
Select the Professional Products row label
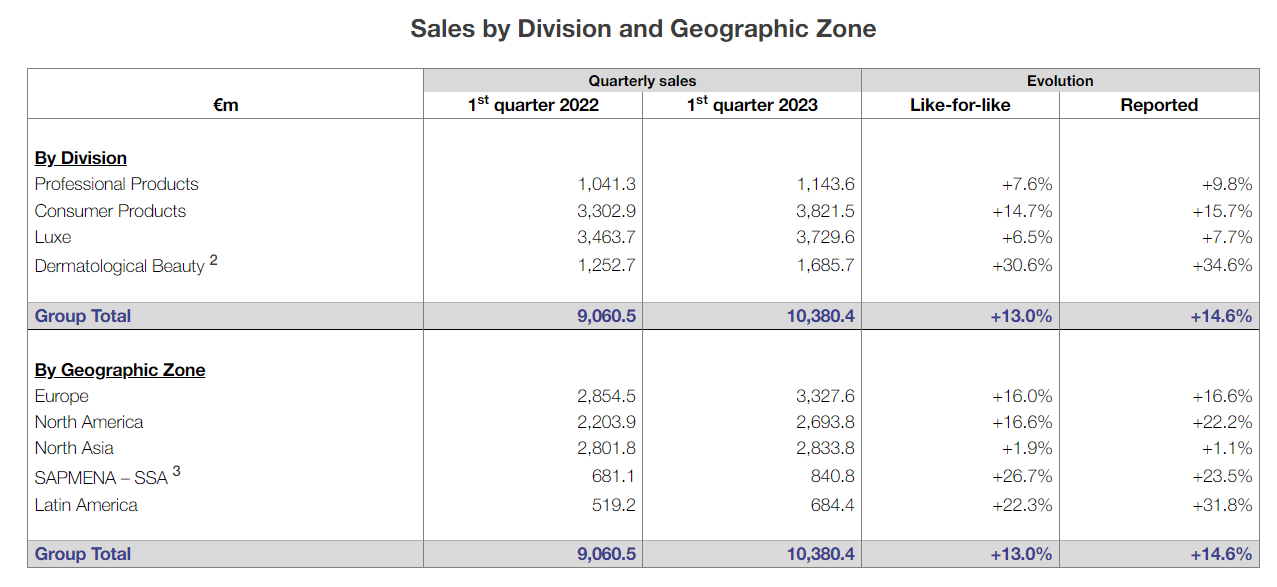[116, 184]
